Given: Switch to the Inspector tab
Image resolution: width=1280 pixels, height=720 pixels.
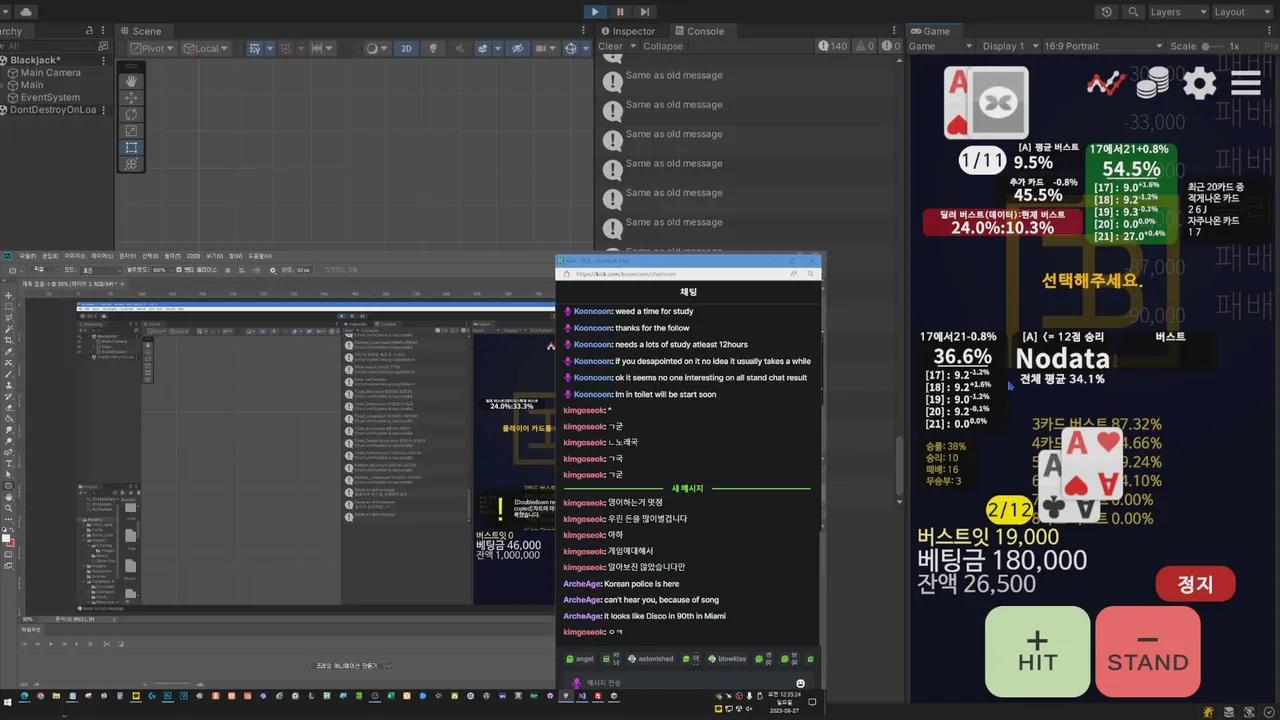Looking at the screenshot, I should [627, 31].
